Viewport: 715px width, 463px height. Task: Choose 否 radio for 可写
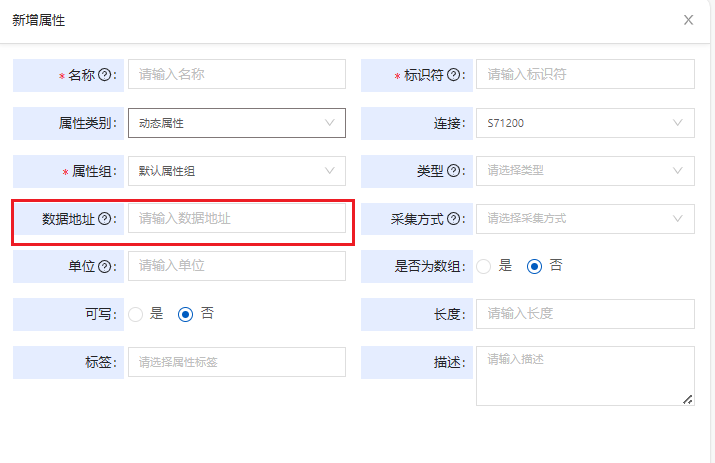point(185,314)
